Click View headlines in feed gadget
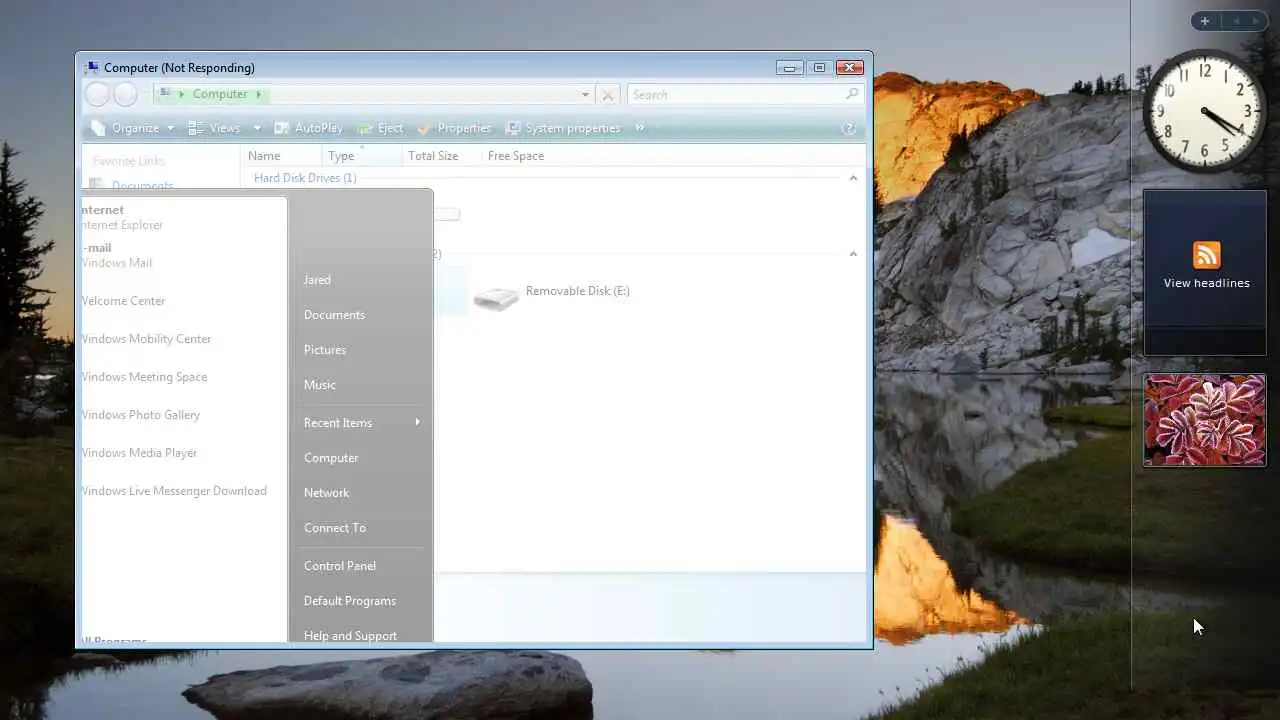The image size is (1280, 720). (1206, 283)
